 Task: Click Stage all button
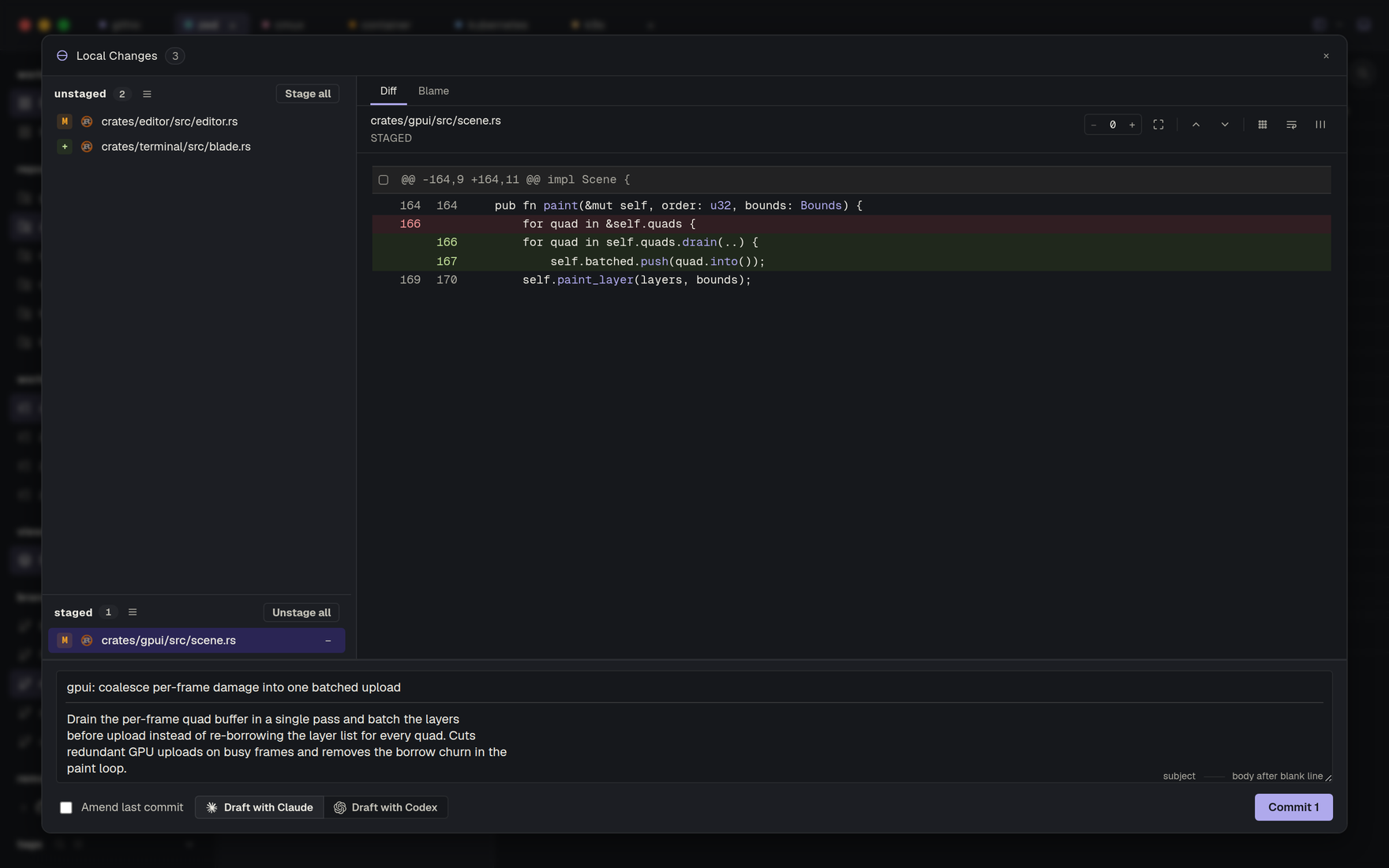point(308,94)
